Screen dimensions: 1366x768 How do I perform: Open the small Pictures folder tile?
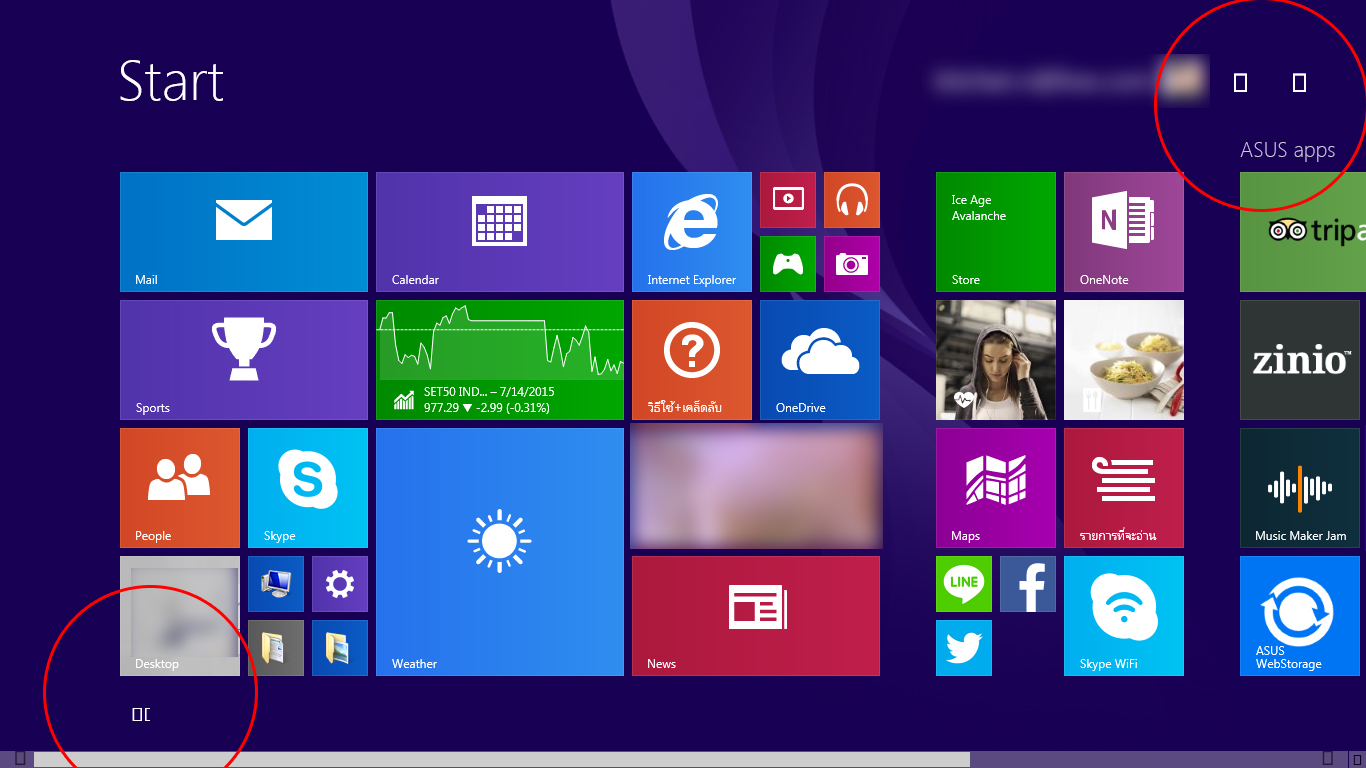click(x=340, y=648)
